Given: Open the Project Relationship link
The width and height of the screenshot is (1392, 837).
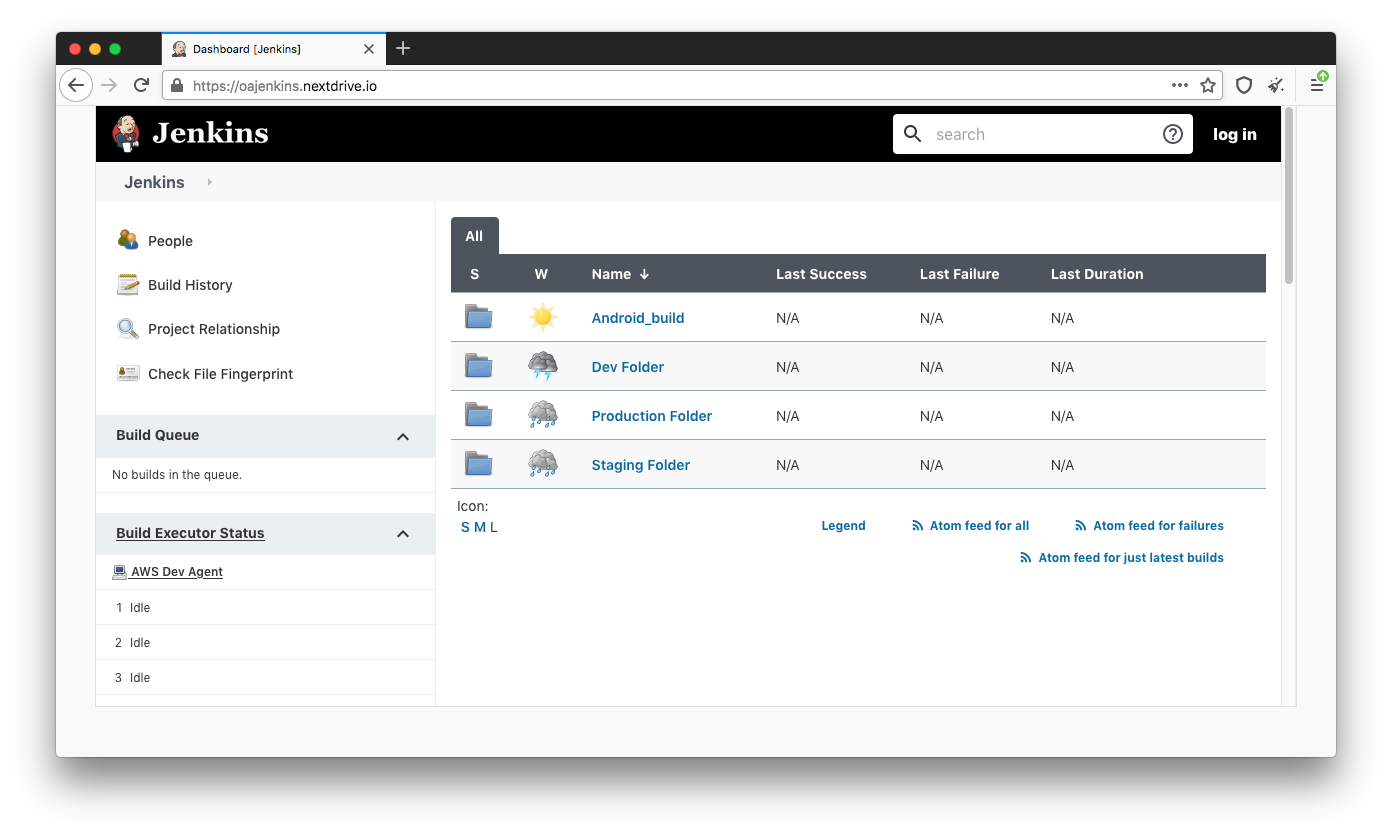Looking at the screenshot, I should coord(214,329).
